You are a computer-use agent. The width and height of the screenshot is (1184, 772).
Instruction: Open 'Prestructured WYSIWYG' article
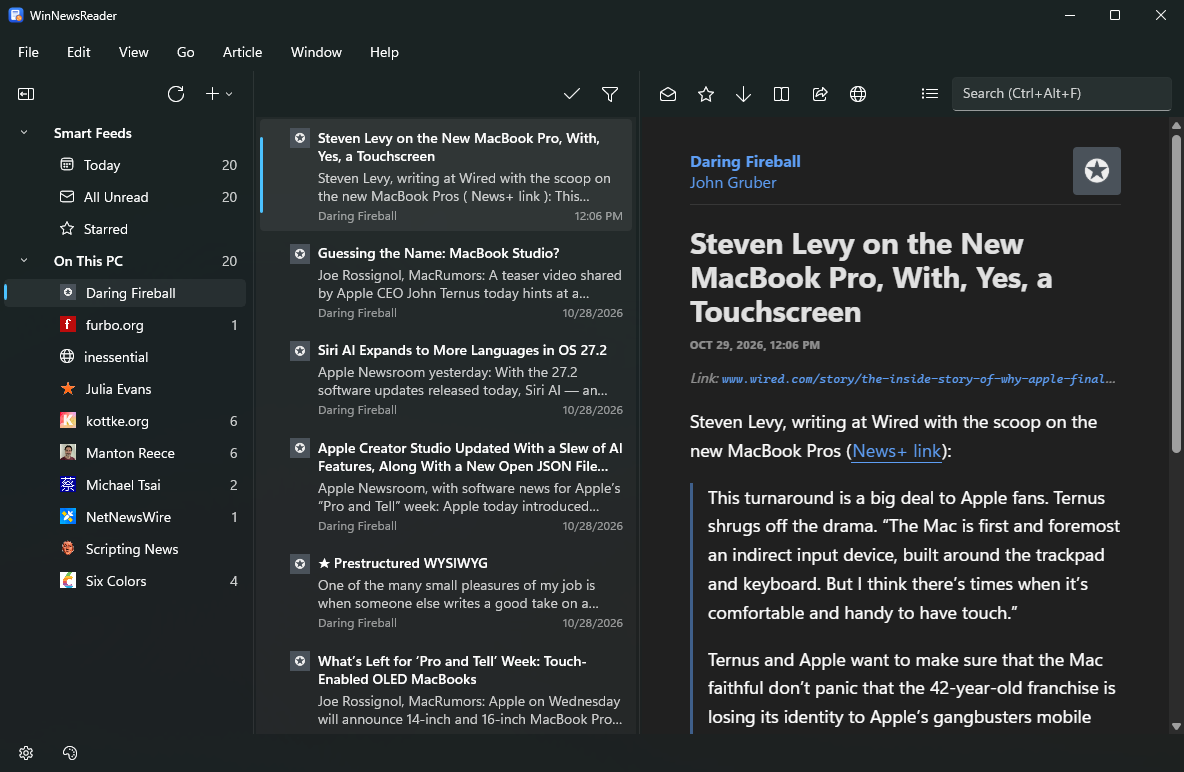point(446,592)
